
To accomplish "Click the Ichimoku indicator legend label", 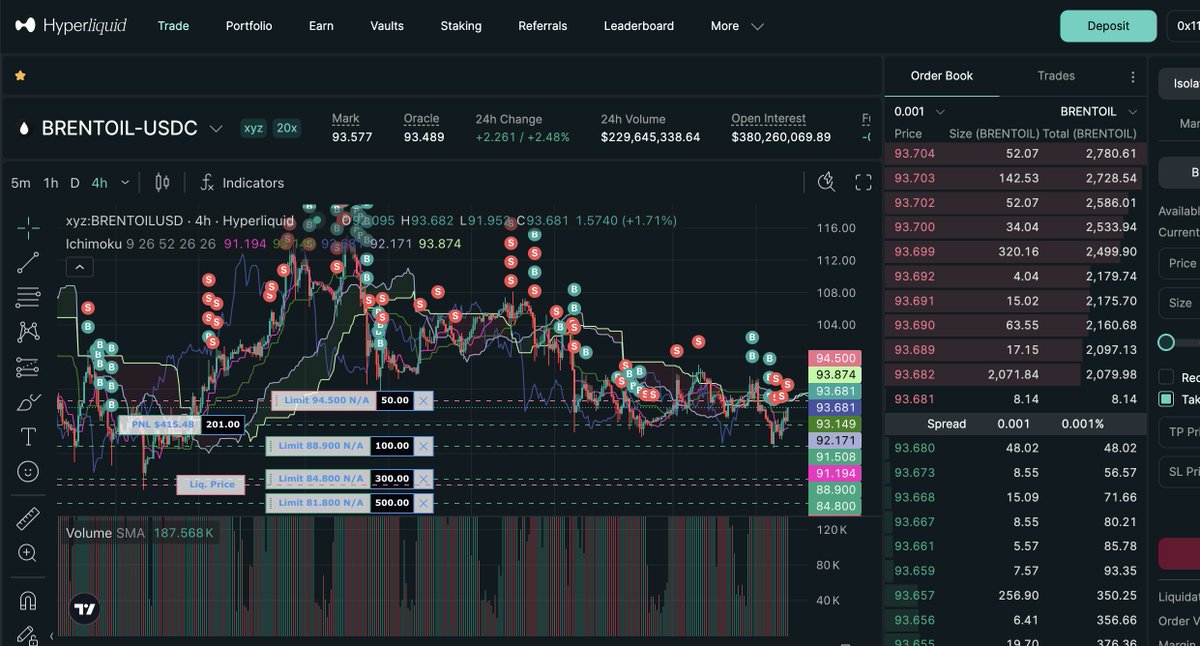I will pyautogui.click(x=92, y=243).
